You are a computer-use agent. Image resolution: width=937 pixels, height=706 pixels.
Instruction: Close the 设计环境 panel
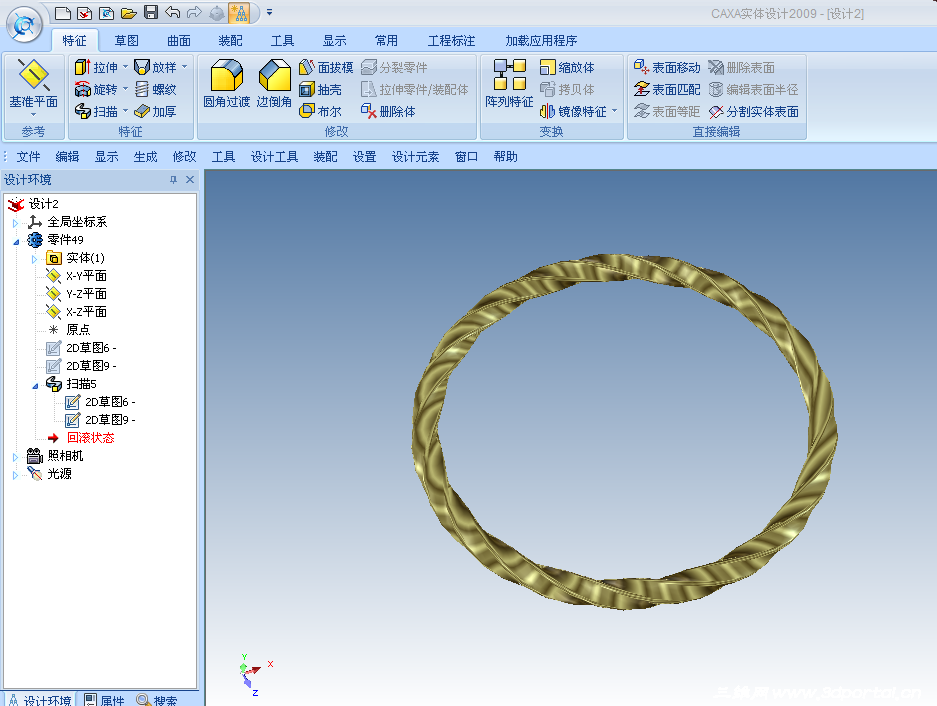click(x=190, y=179)
